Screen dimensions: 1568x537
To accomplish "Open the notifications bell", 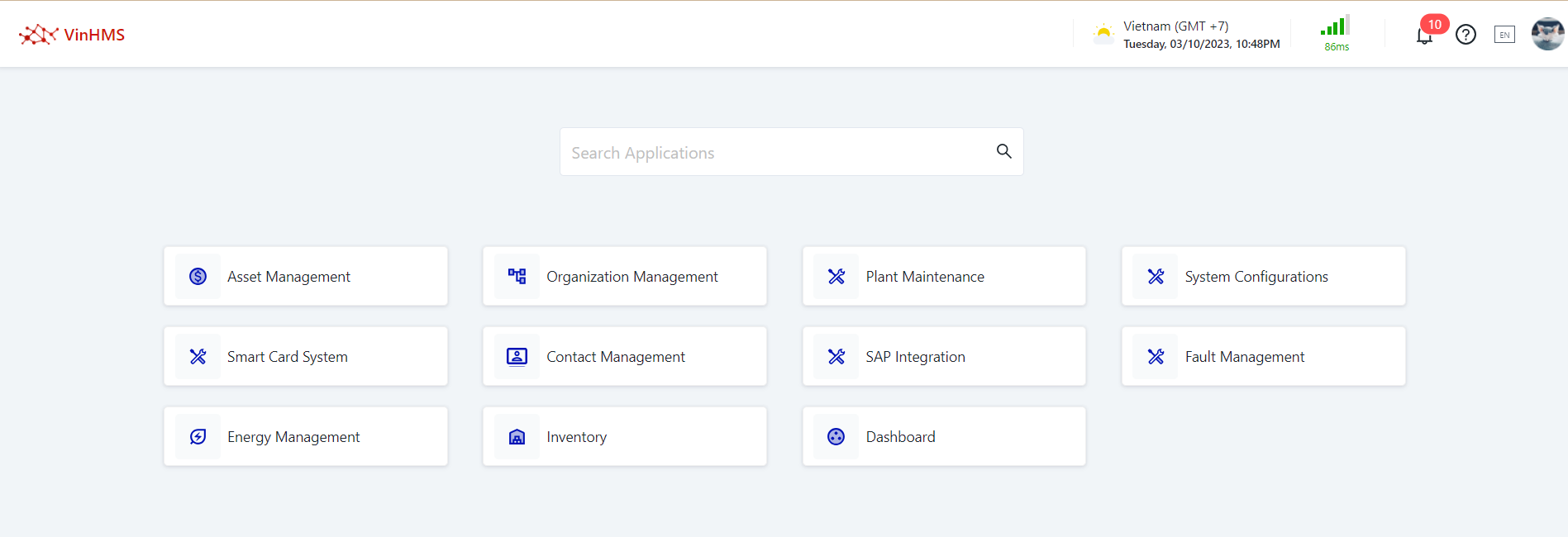I will pyautogui.click(x=1424, y=36).
